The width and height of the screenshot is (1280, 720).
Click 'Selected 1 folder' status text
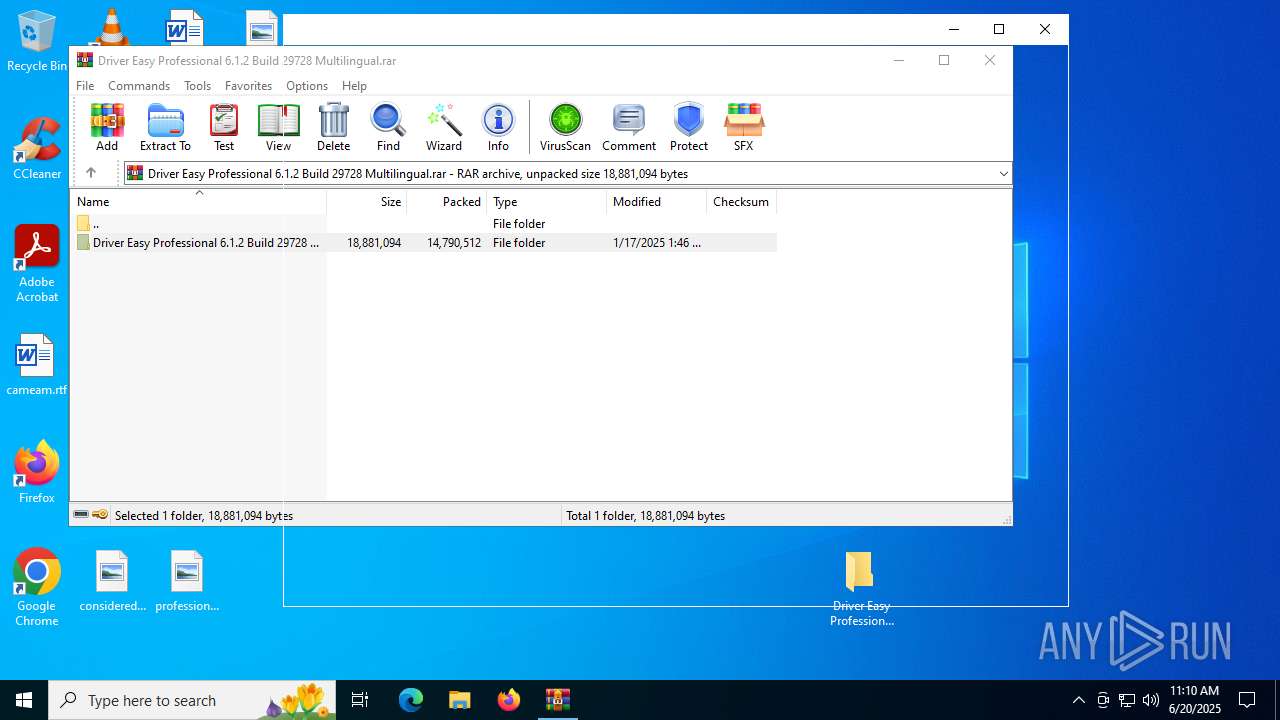[204, 516]
